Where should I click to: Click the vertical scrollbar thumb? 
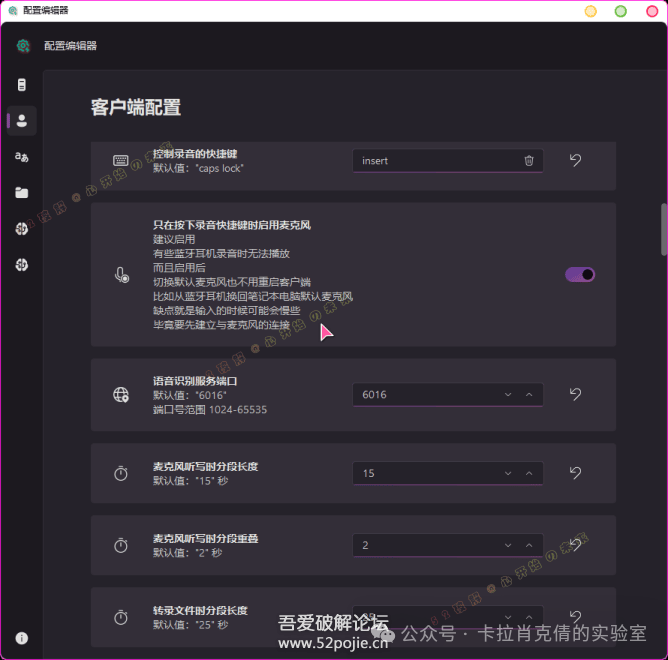pyautogui.click(x=662, y=230)
